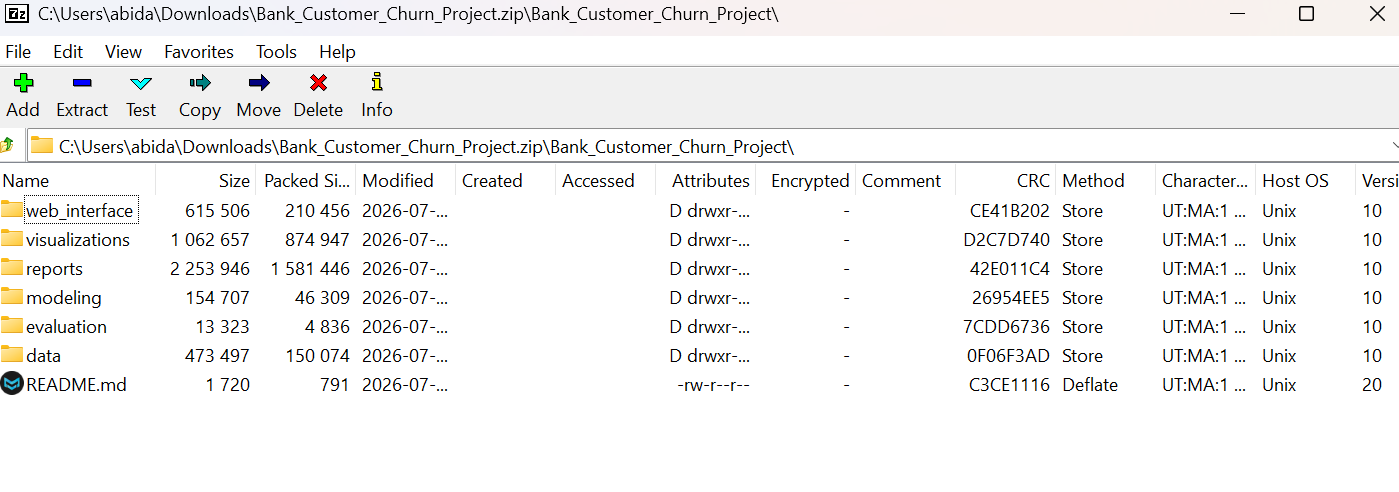Screen dimensions: 1399x492
Task: Sort by the Packed Size column header
Action: pyautogui.click(x=305, y=181)
